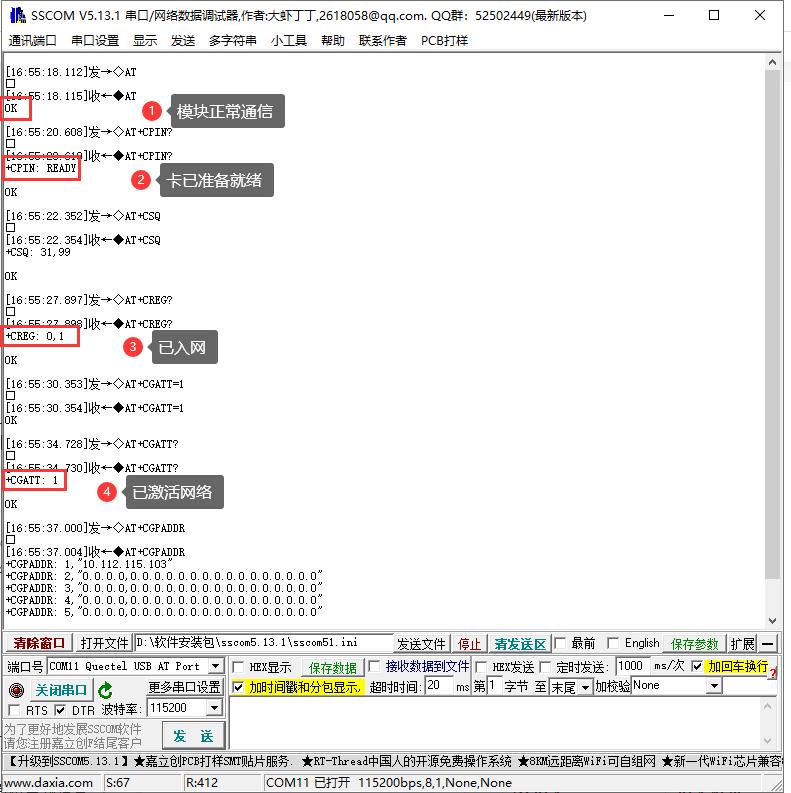Image resolution: width=791 pixels, height=793 pixels.
Task: Click the R:412 received bytes counter
Action: coord(201,783)
